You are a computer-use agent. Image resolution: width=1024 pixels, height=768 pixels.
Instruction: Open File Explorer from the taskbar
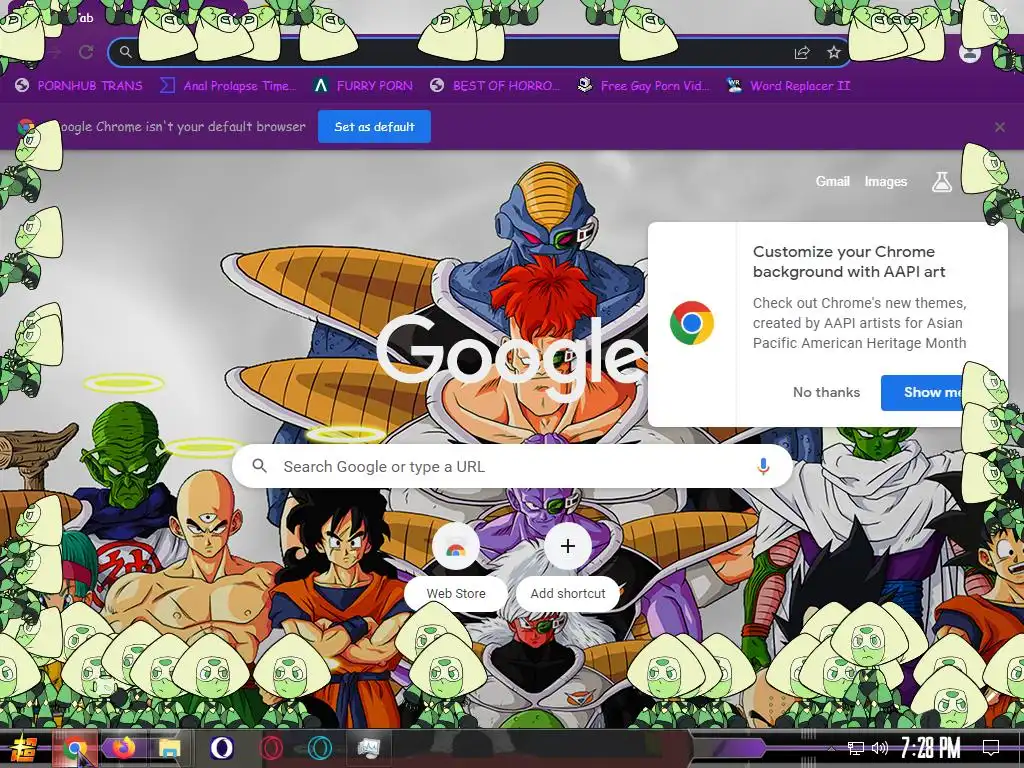pos(169,748)
